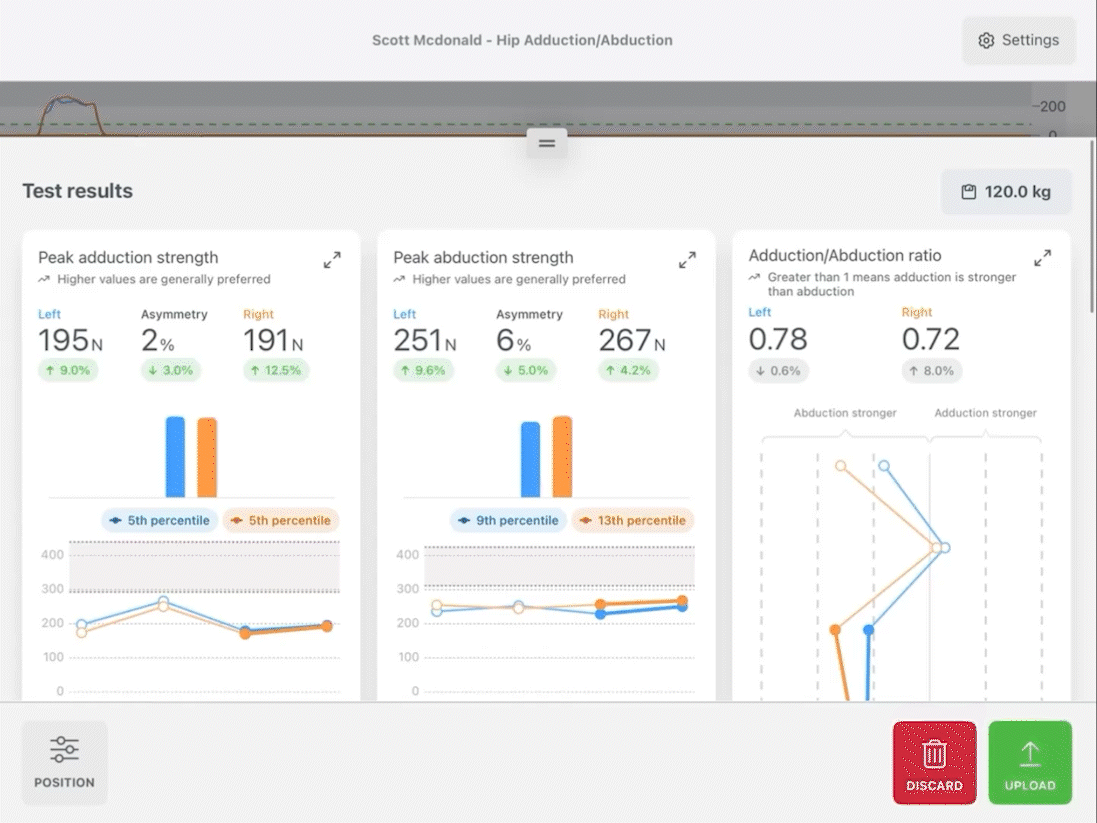This screenshot has height=823, width=1097.
Task: Toggle the orange 5th percentile legend chip
Action: point(281,521)
